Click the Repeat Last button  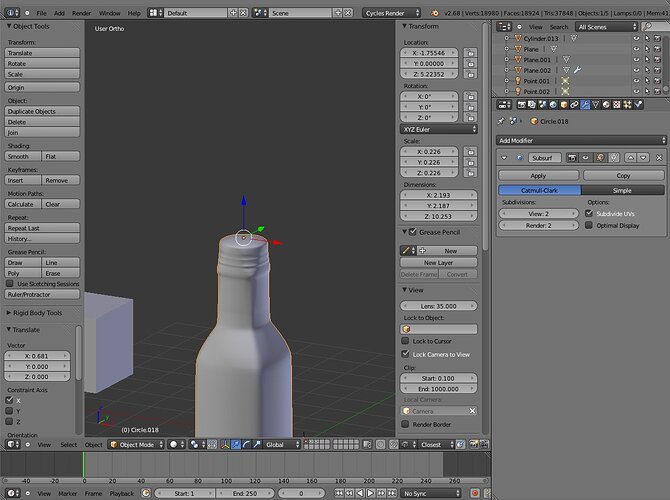(x=42, y=228)
